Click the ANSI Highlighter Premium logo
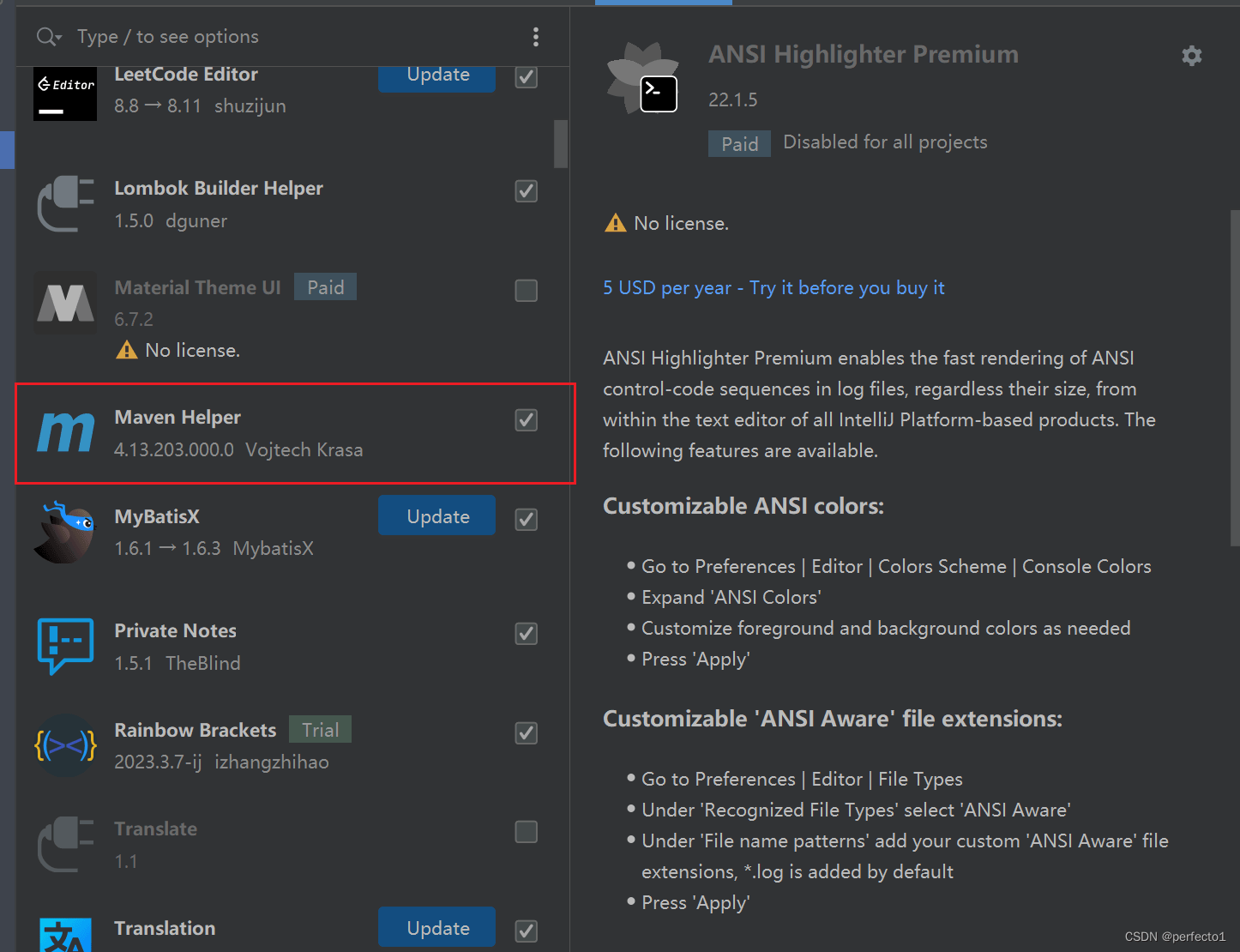 [643, 79]
